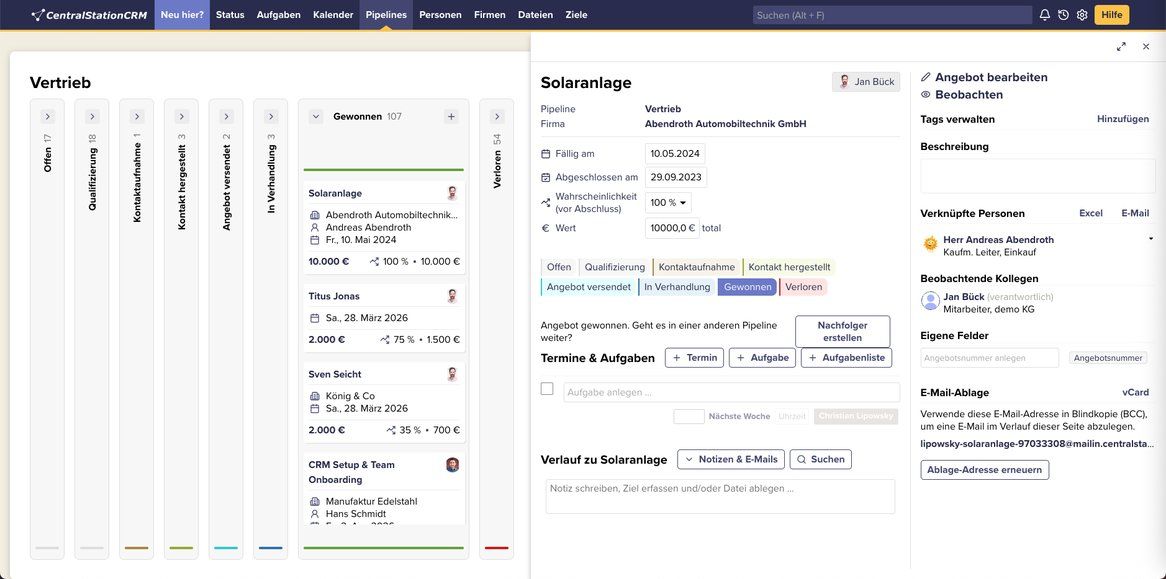Click the yellow Hilfe button
Image resolution: width=1166 pixels, height=579 pixels.
click(x=1112, y=15)
